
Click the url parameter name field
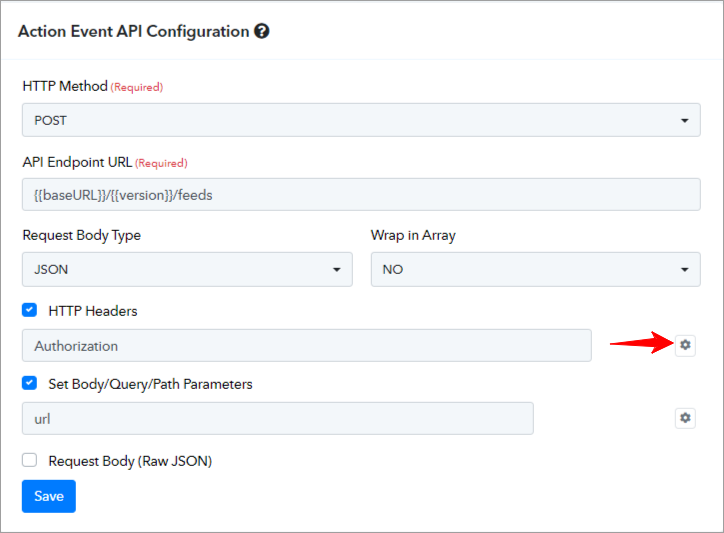pos(278,418)
